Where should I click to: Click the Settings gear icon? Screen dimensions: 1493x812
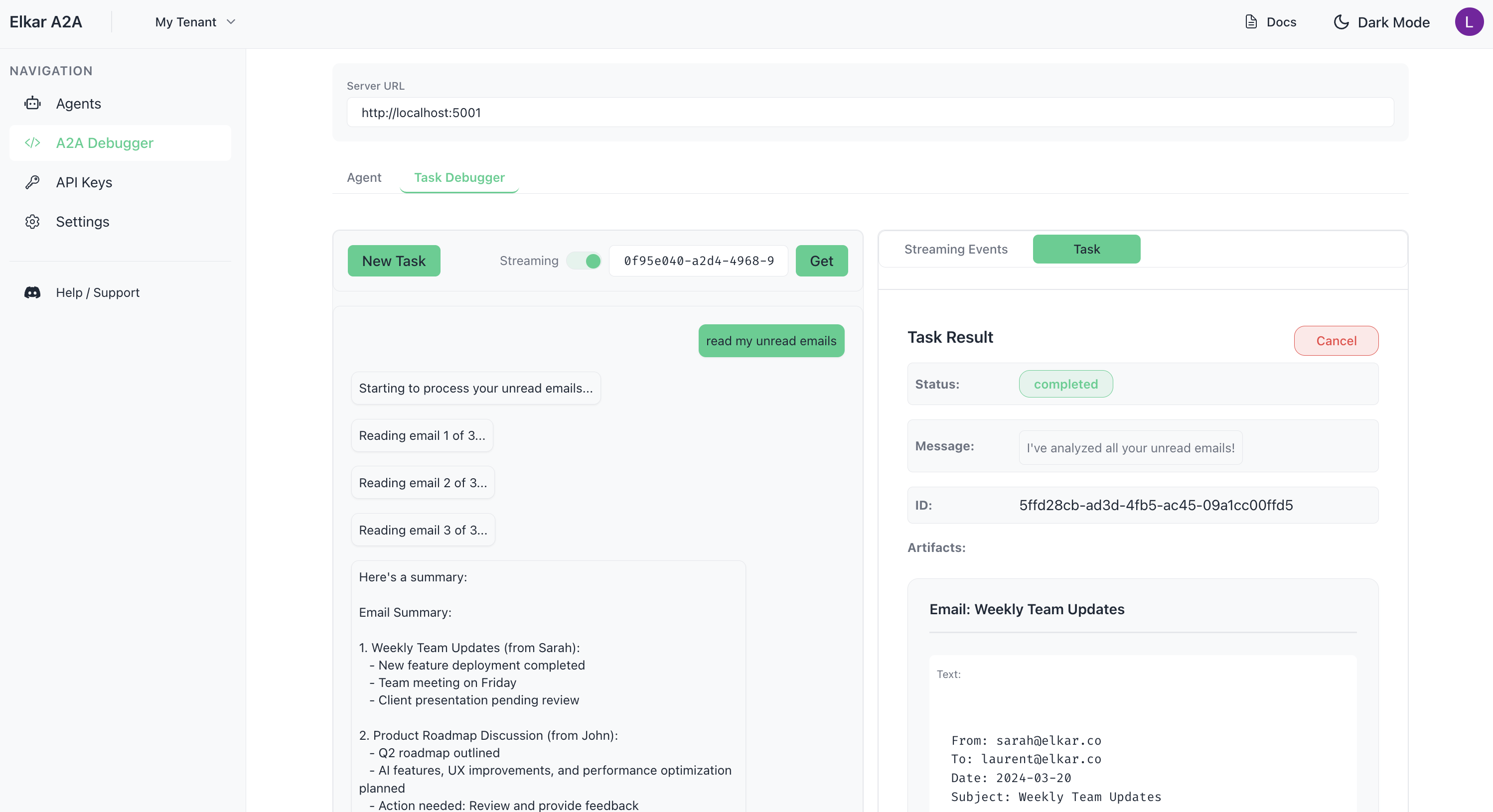[32, 221]
